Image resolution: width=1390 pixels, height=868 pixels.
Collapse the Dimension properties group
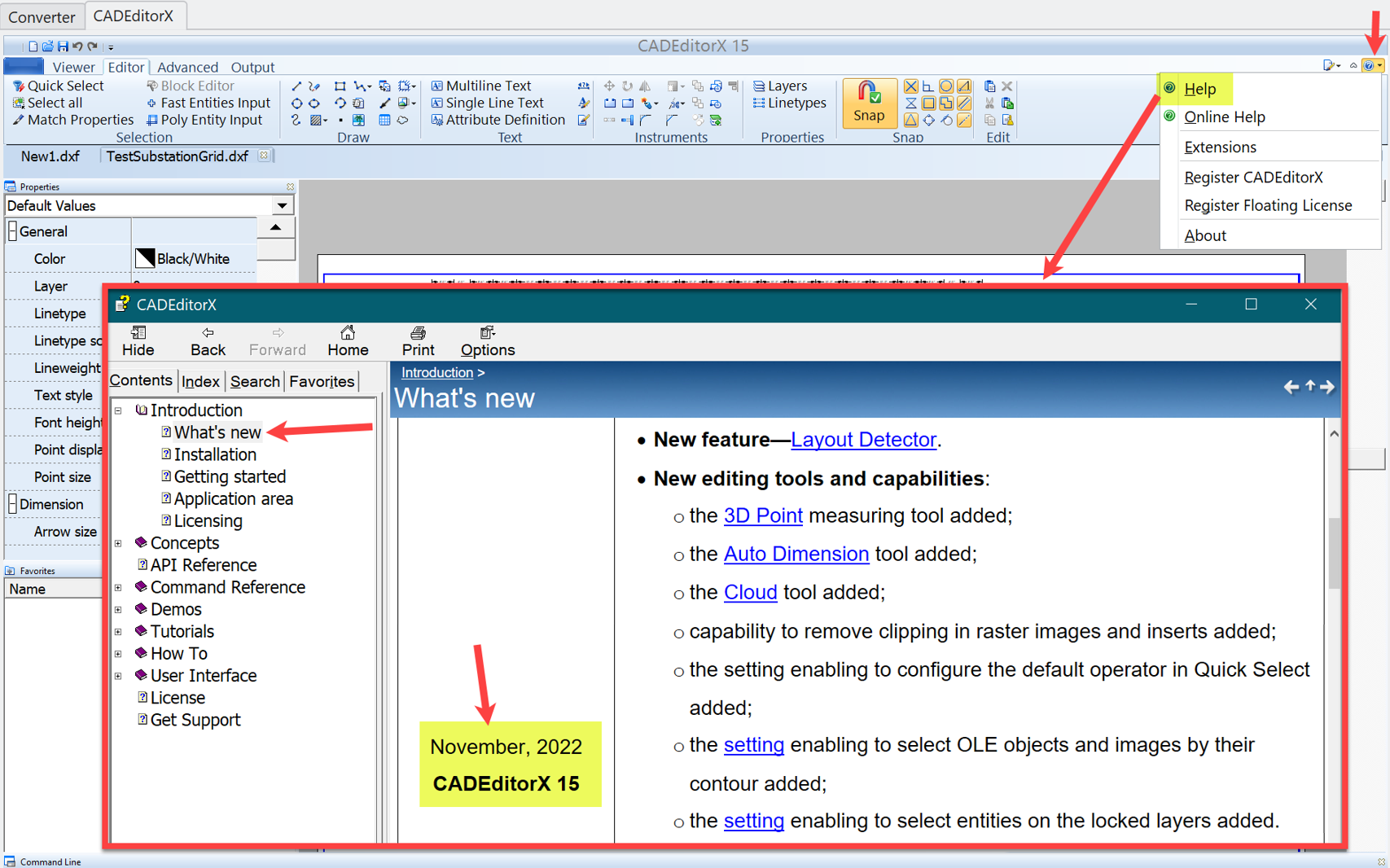(12, 504)
